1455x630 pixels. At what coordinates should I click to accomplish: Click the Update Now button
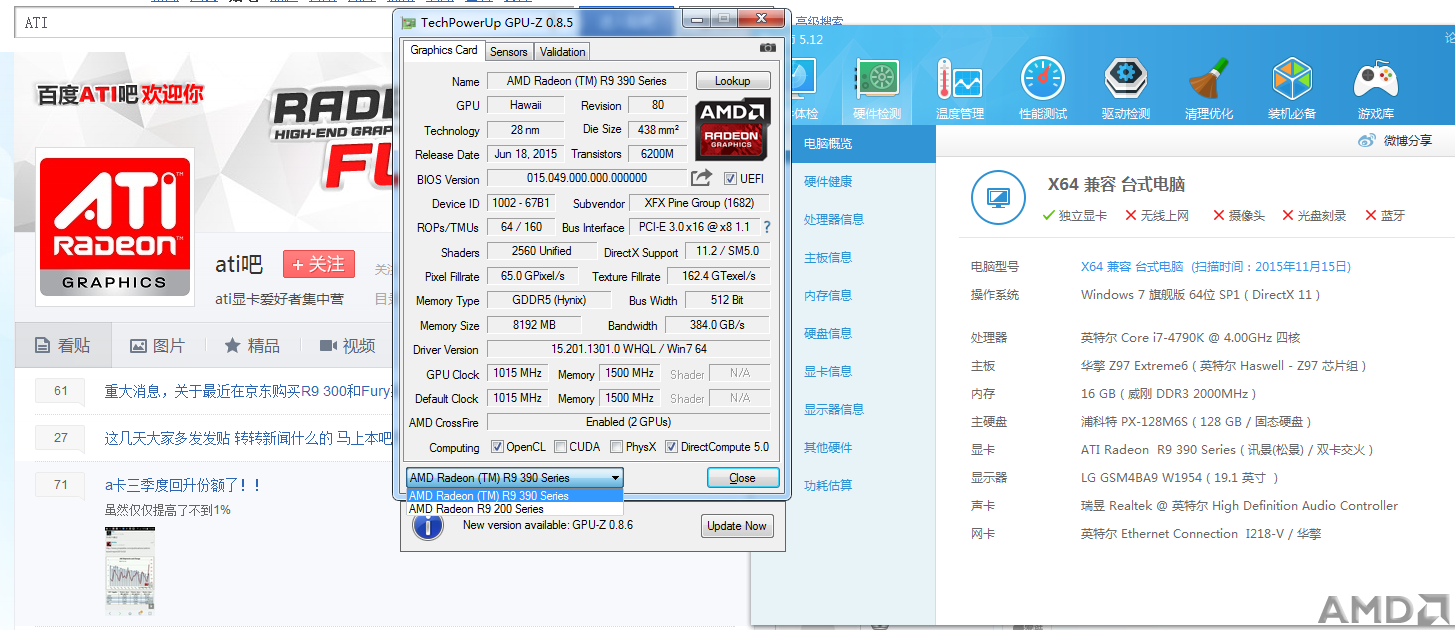[737, 526]
